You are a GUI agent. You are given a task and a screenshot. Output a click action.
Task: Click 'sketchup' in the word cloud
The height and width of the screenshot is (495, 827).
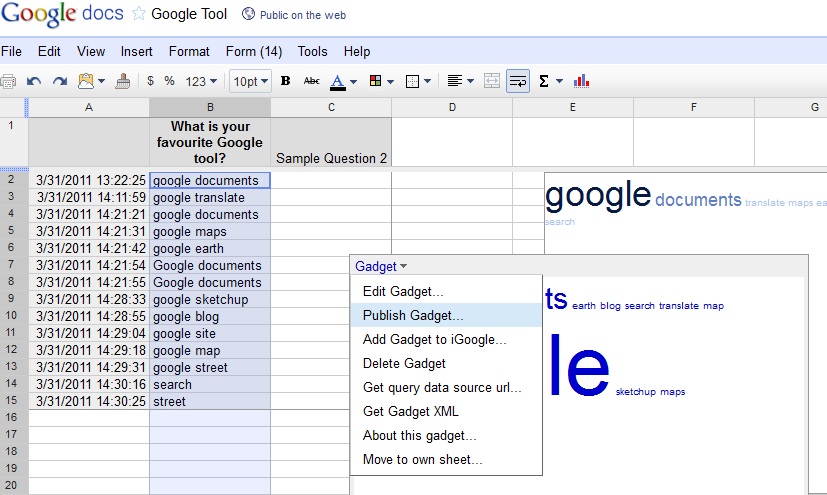coord(636,392)
